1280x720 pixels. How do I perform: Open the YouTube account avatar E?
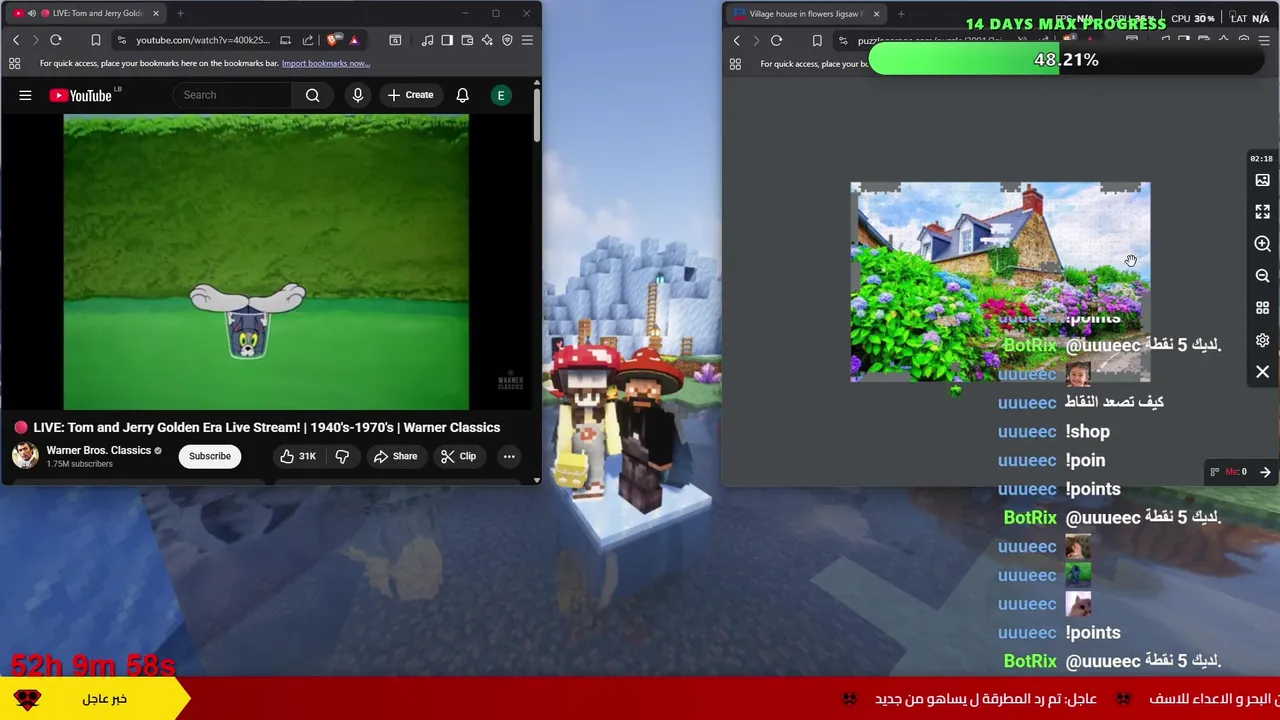click(x=501, y=95)
